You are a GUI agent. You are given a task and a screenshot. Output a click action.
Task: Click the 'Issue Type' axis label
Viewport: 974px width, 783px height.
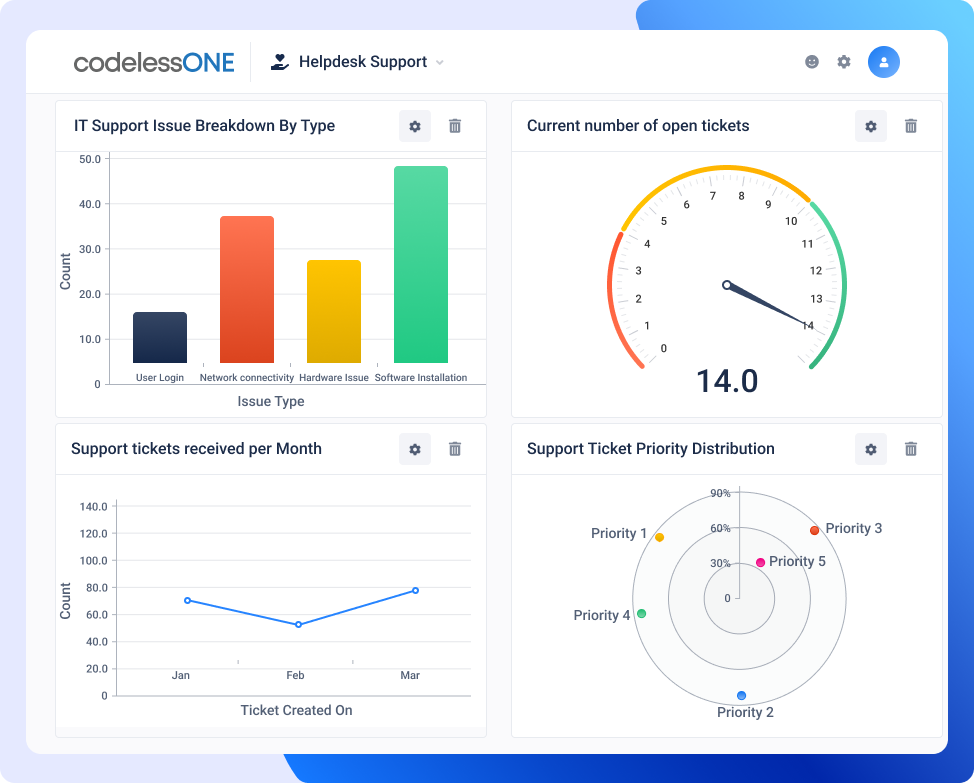271,401
